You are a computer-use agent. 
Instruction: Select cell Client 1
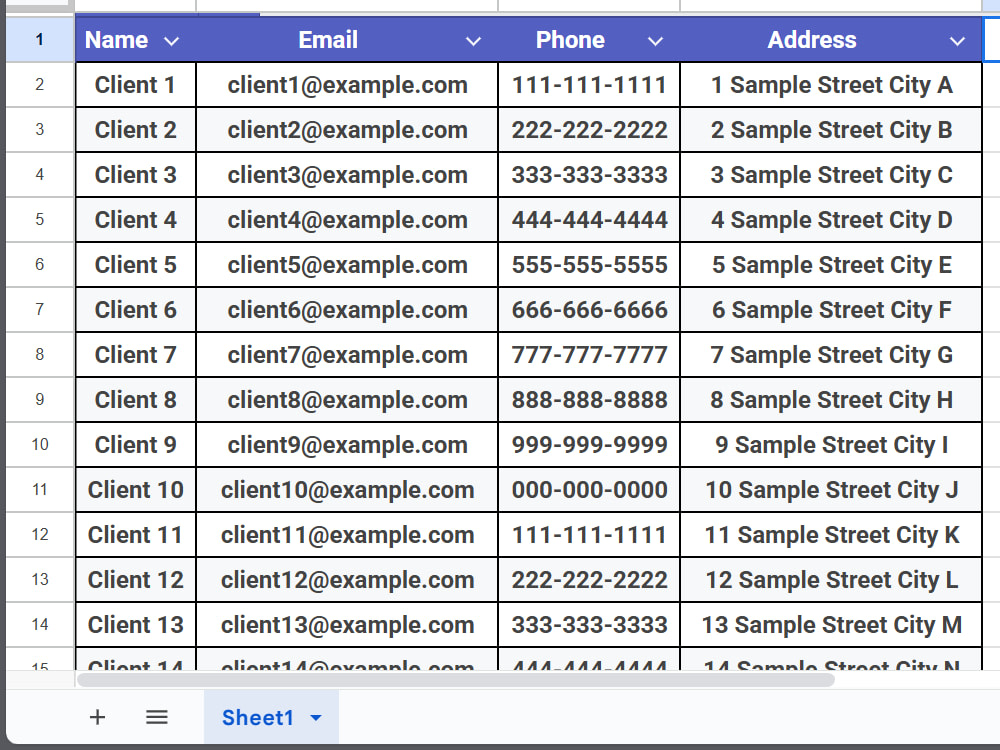135,85
